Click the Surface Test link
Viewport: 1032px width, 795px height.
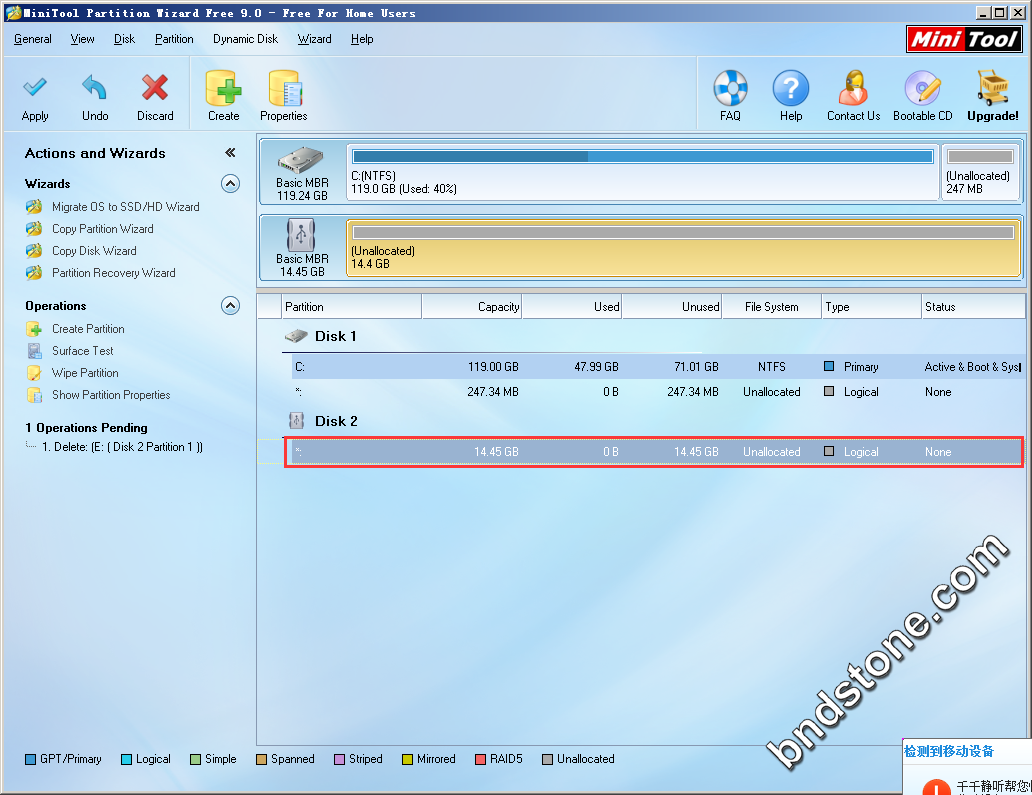(x=83, y=351)
